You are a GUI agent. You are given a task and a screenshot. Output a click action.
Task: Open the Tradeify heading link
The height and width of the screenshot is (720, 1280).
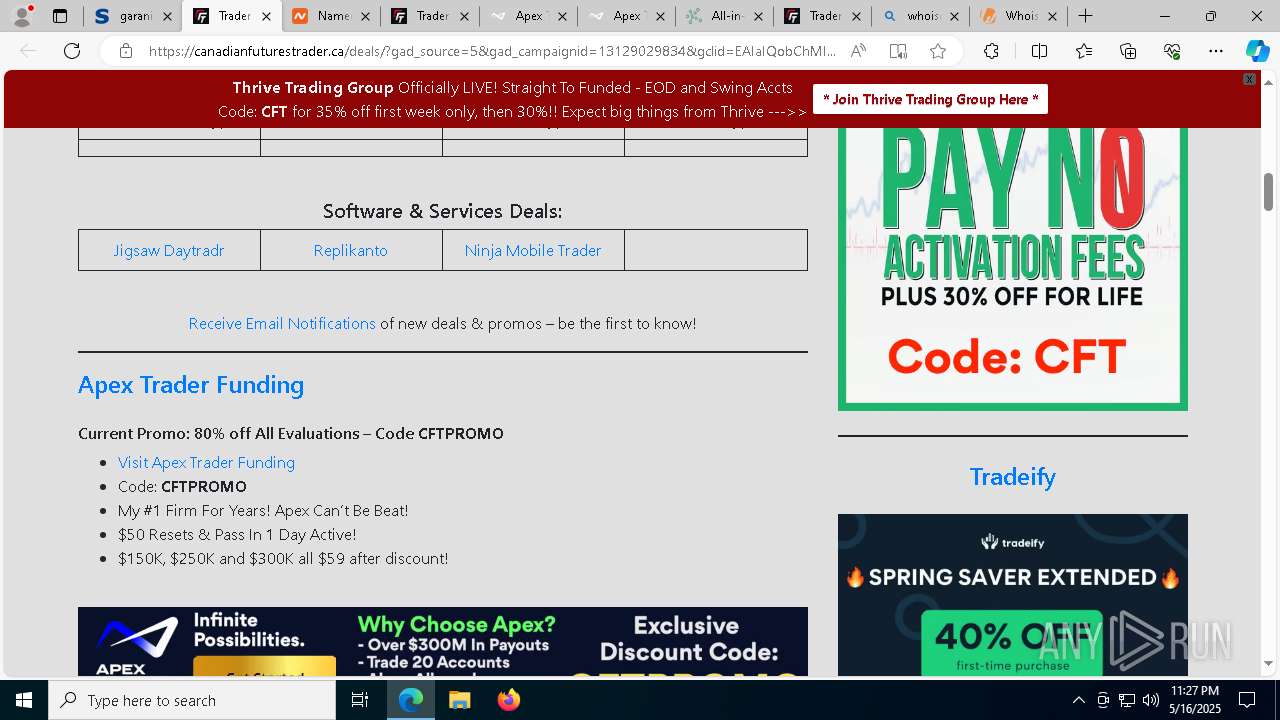(1013, 476)
